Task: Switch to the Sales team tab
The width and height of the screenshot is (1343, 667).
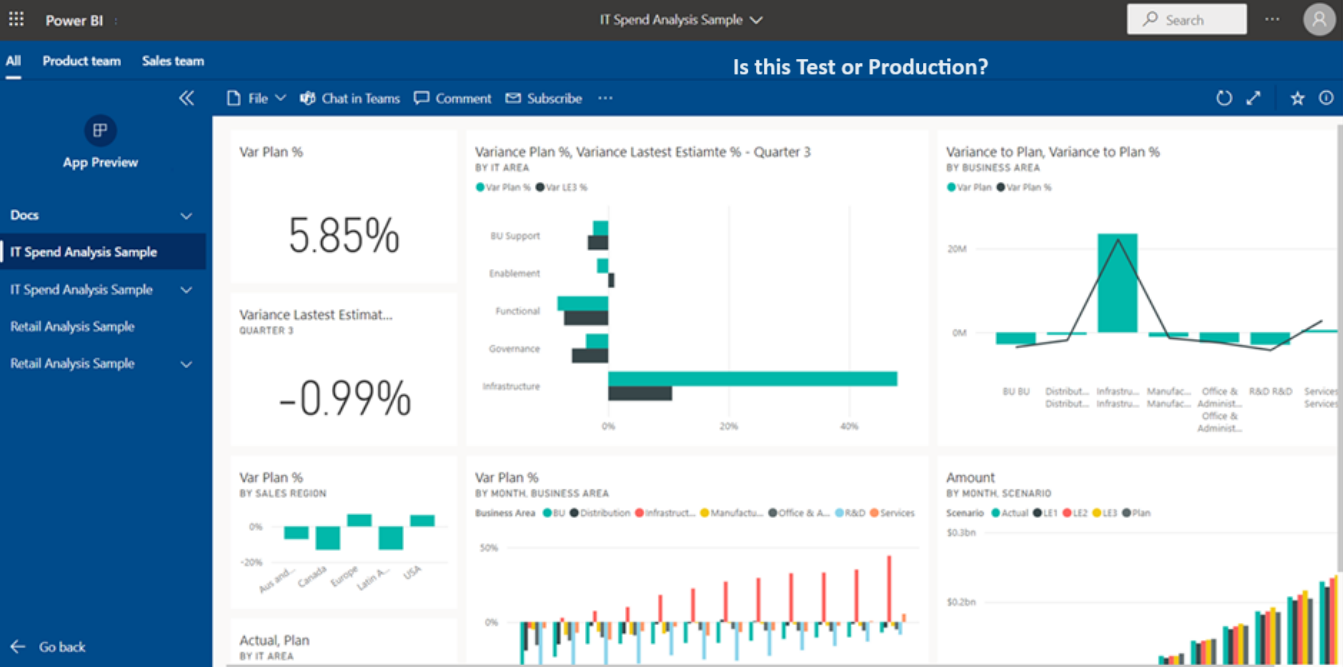Action: tap(173, 60)
